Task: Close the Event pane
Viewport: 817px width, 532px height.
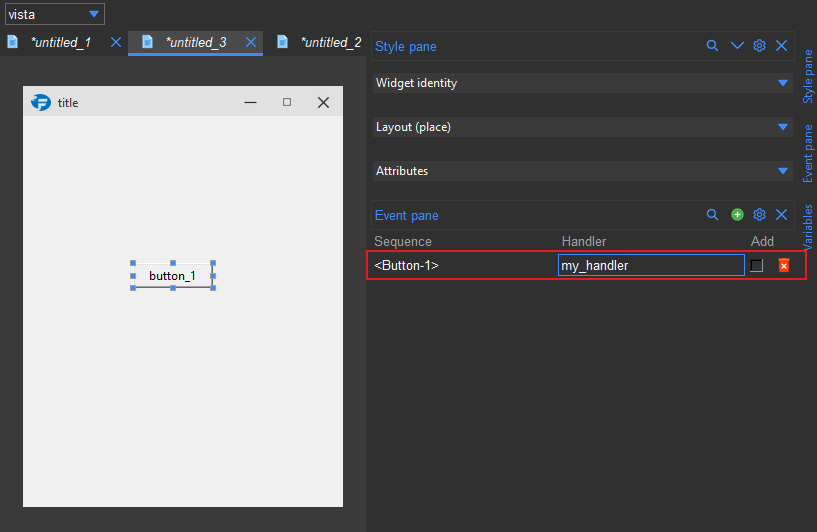Action: [x=781, y=215]
